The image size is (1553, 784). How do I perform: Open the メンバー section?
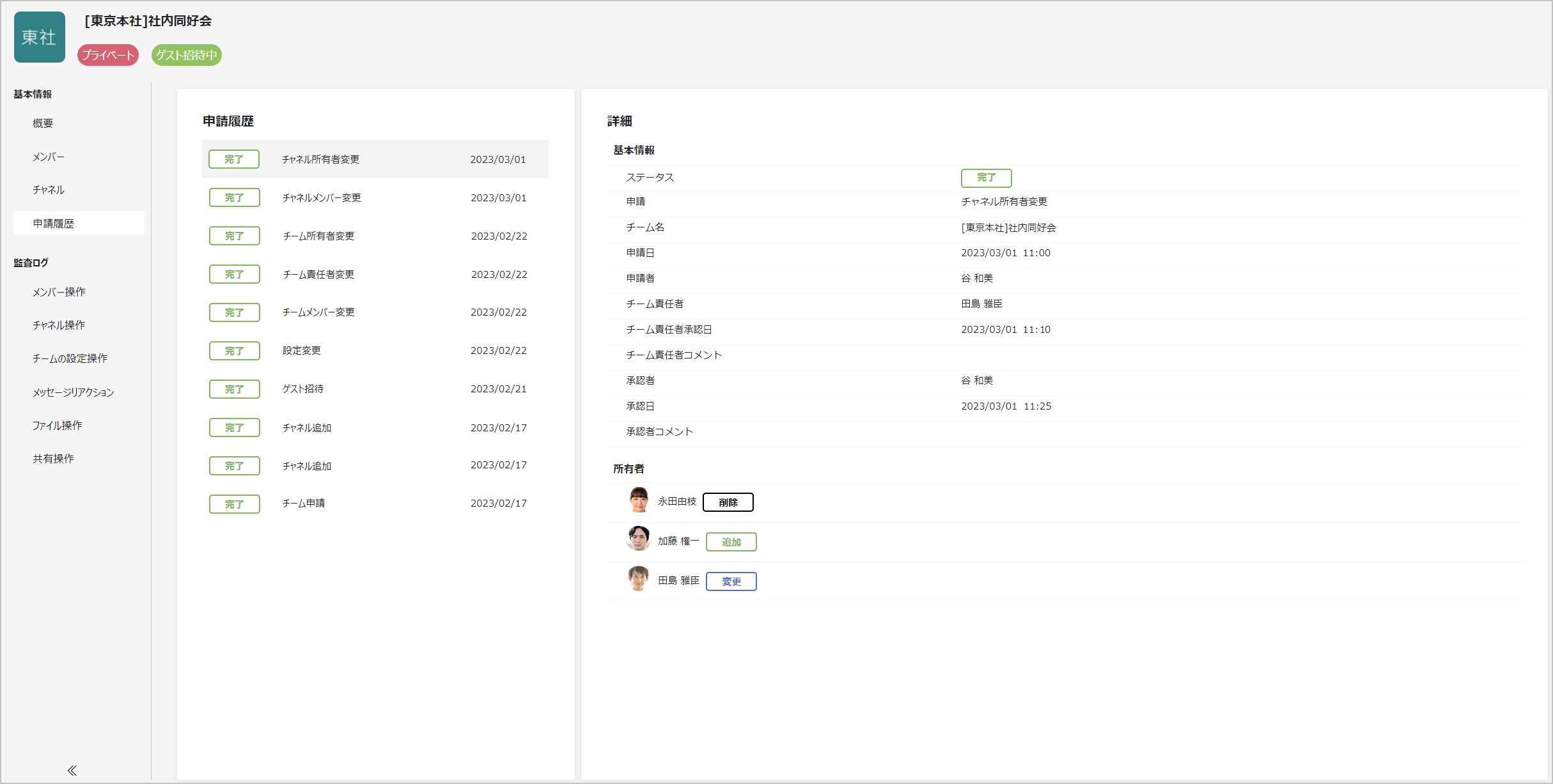tap(48, 156)
